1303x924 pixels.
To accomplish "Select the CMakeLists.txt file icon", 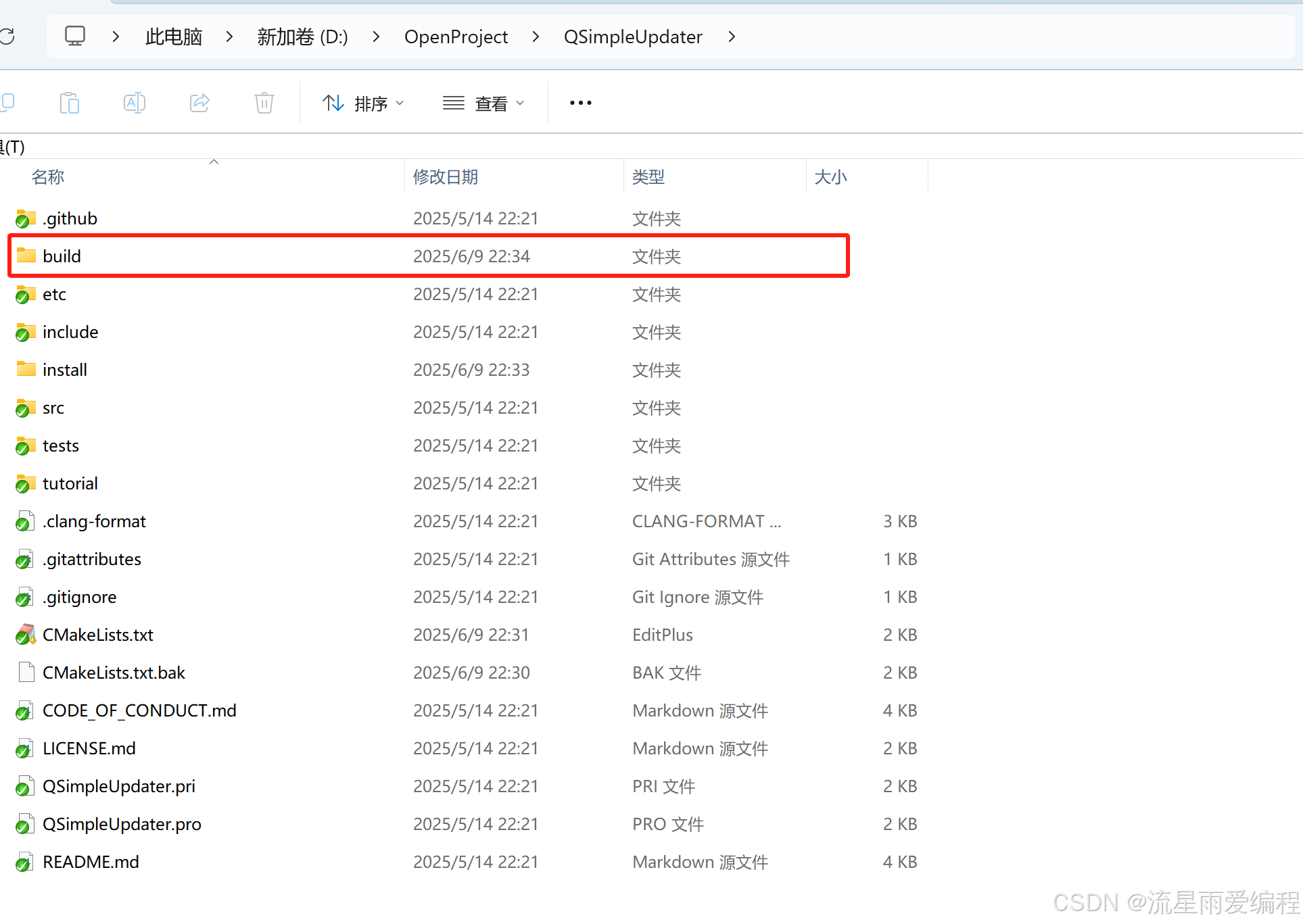I will tap(26, 635).
